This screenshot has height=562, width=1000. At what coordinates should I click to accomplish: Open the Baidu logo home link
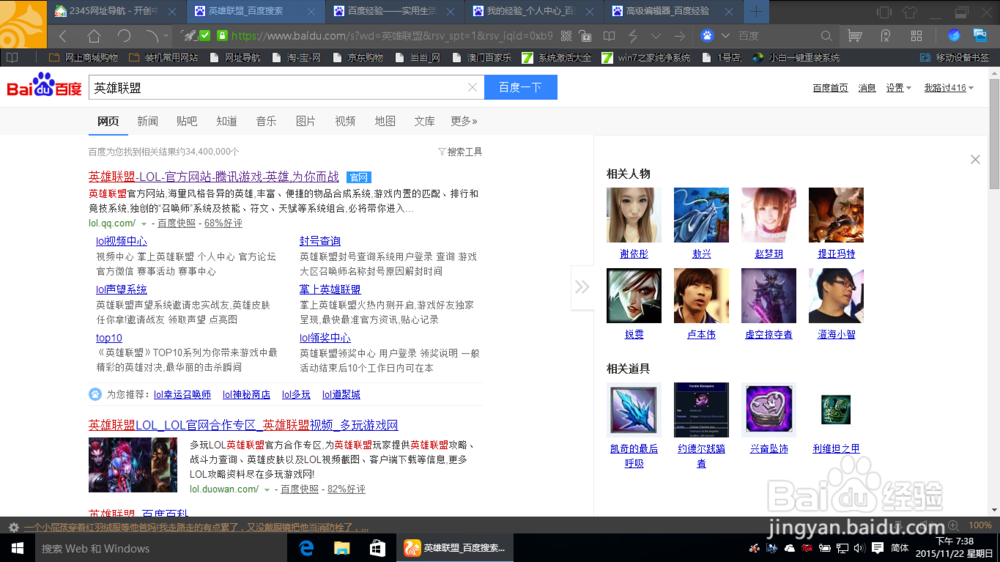coord(44,85)
